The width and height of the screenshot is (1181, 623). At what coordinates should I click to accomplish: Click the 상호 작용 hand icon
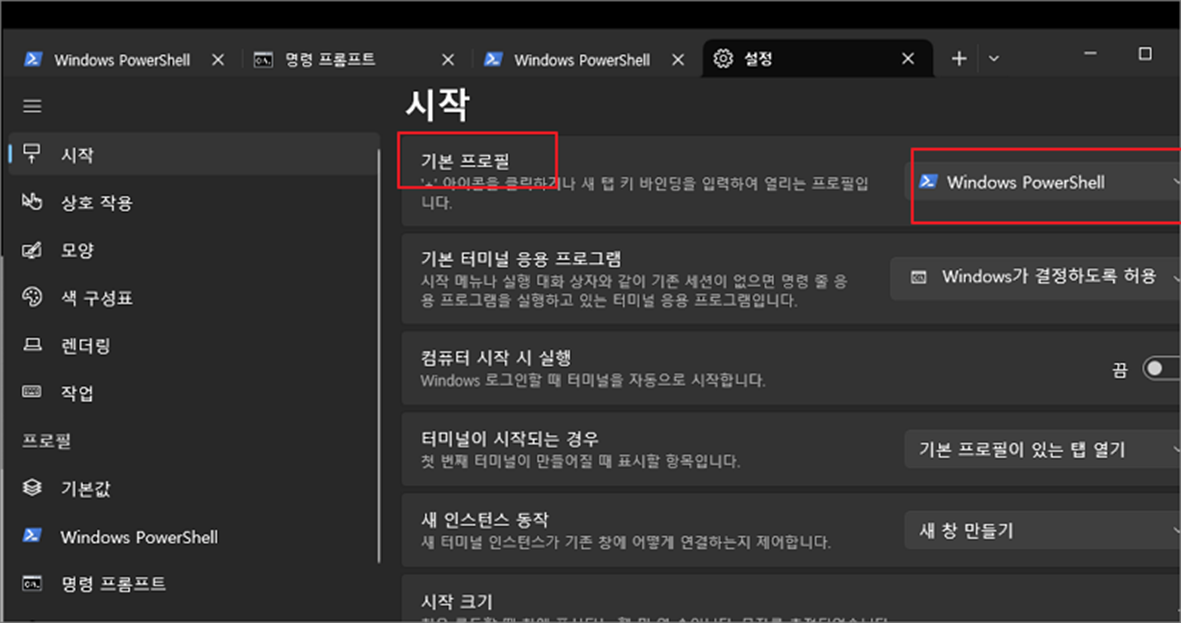pos(32,202)
